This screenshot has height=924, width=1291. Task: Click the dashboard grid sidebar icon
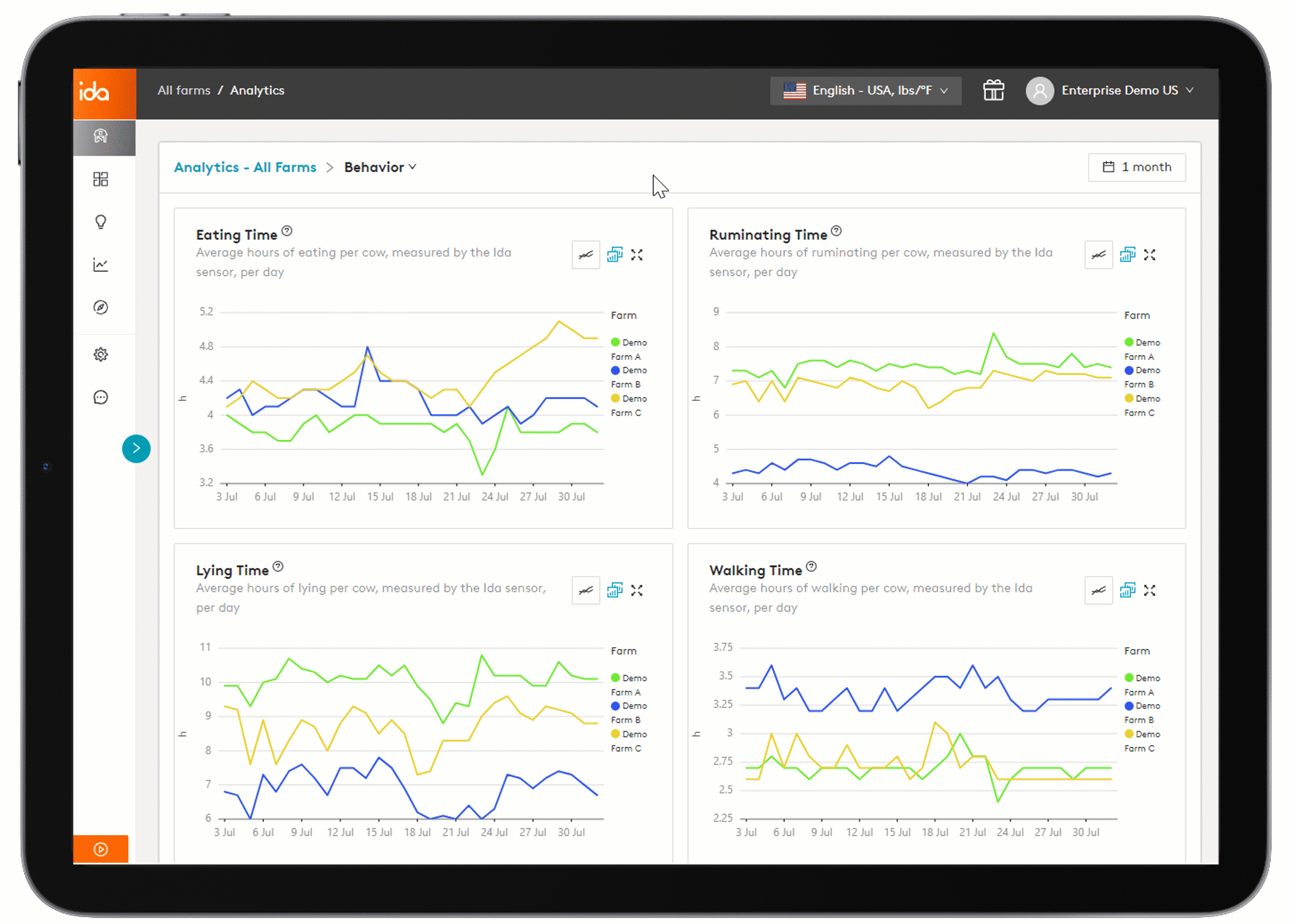tap(101, 179)
